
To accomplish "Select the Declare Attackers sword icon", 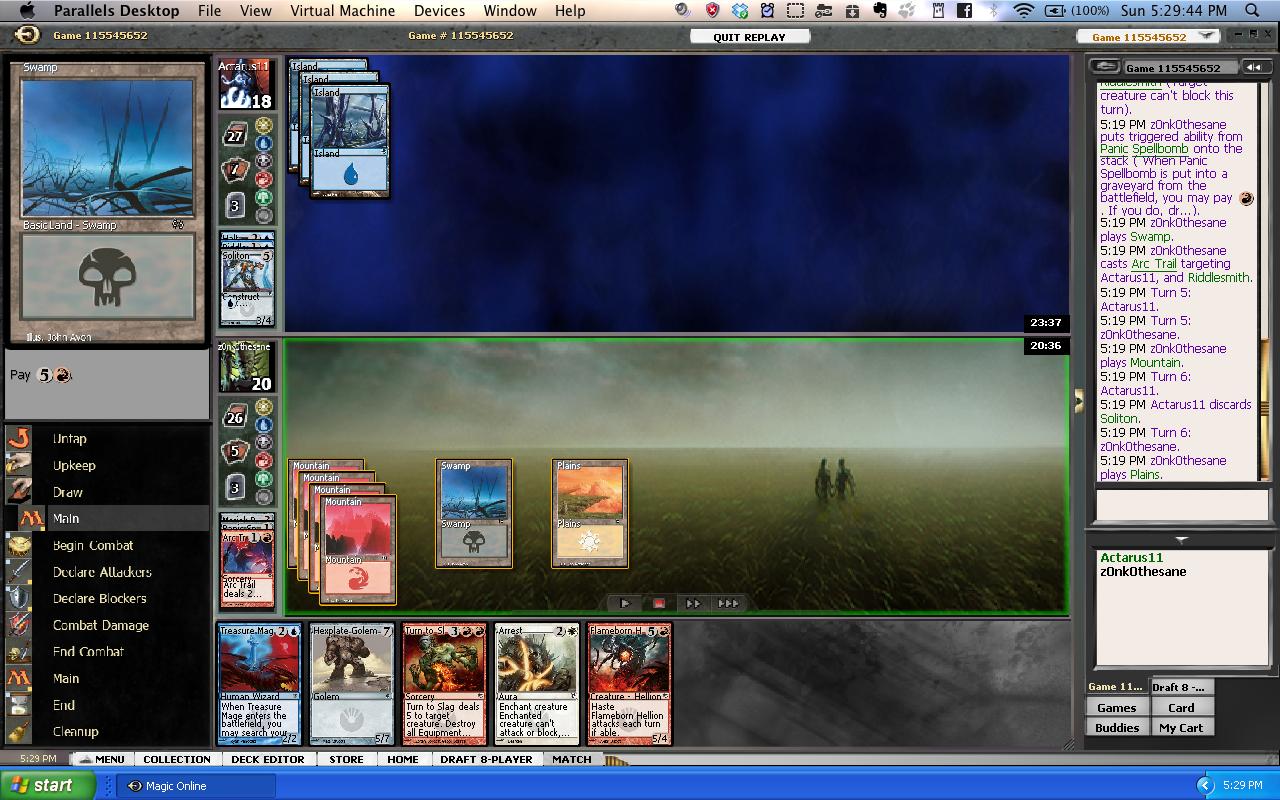I will 19,572.
